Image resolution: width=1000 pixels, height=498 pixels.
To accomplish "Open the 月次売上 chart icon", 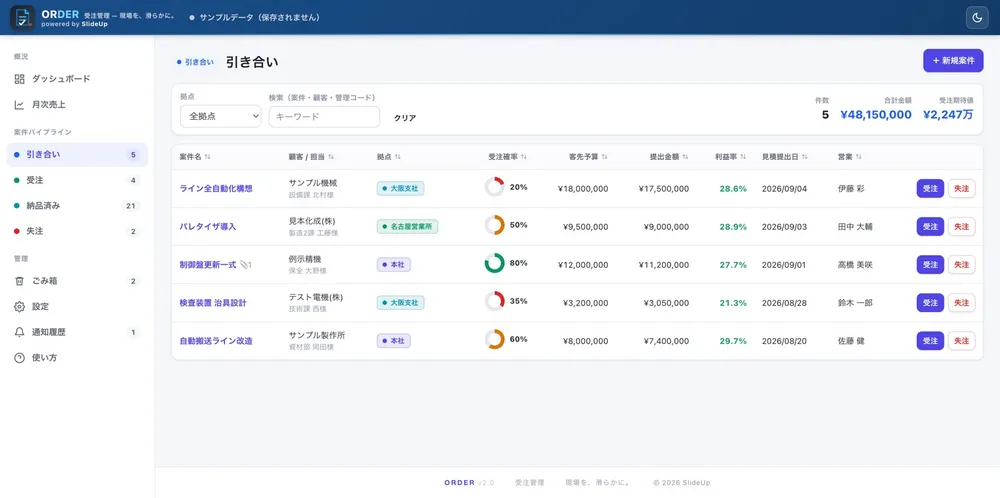I will point(19,105).
